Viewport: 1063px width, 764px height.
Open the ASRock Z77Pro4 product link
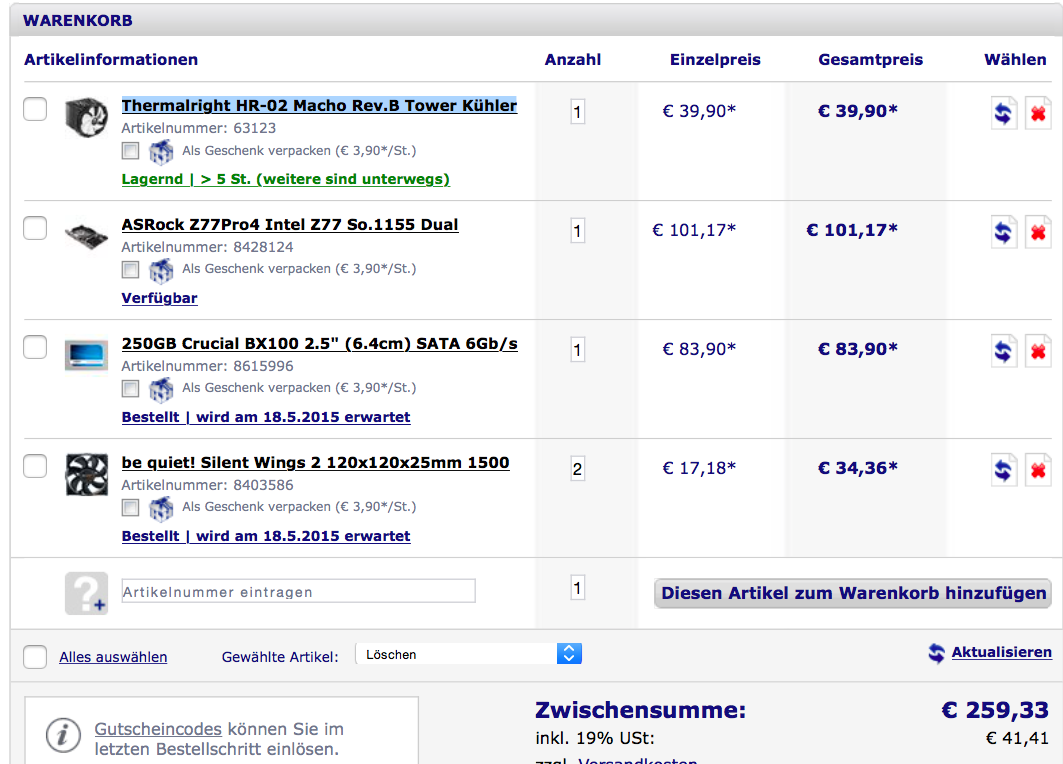(290, 225)
